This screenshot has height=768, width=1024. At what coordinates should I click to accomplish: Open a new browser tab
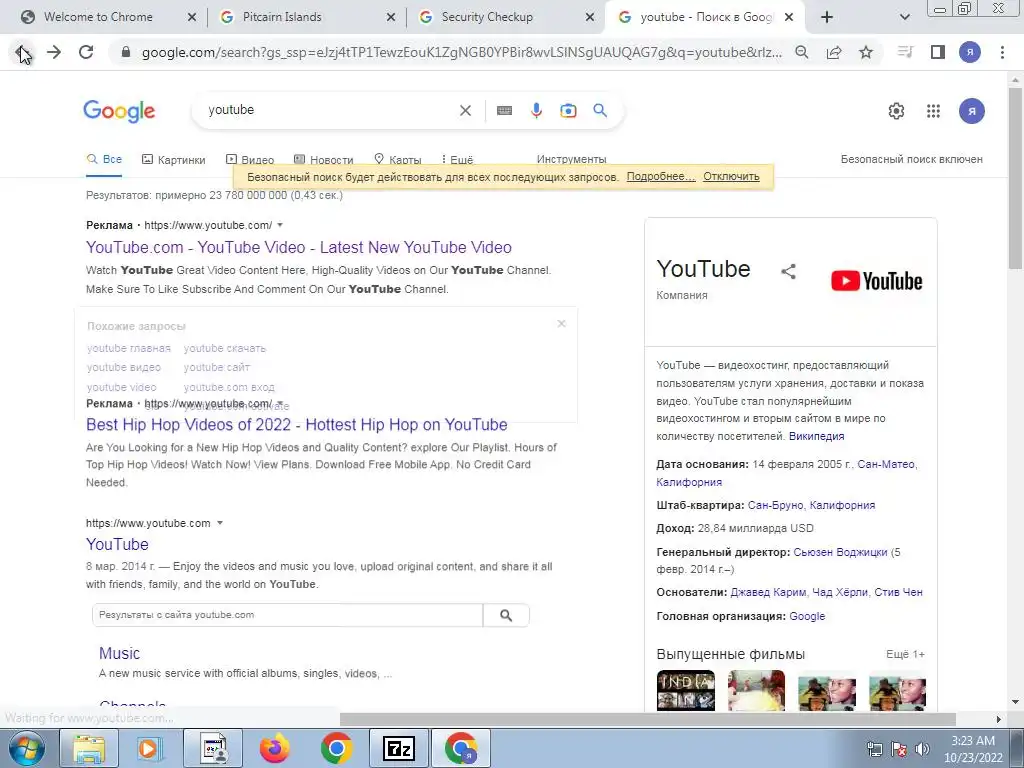click(x=827, y=17)
